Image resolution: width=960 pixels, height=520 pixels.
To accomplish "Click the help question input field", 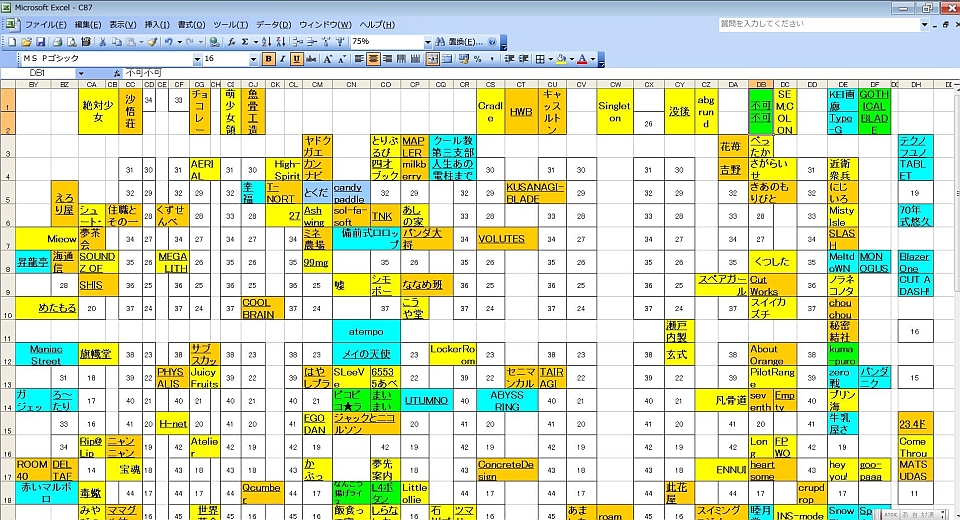I will [819, 24].
